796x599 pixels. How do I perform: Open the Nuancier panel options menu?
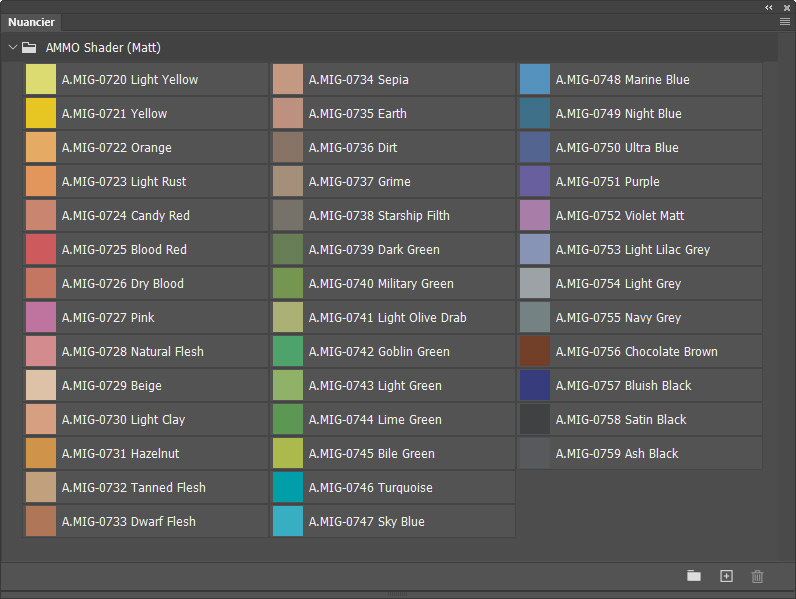pos(785,21)
